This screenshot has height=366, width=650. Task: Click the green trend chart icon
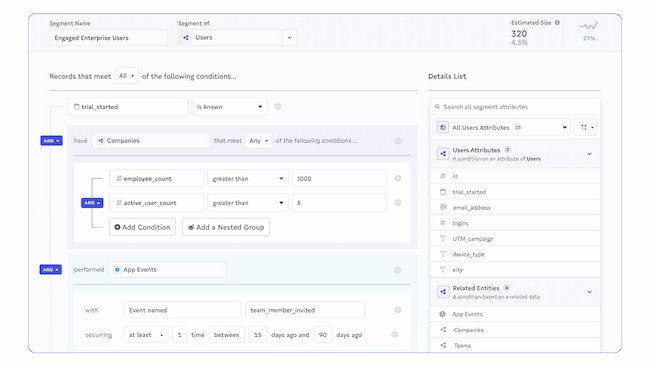point(589,26)
